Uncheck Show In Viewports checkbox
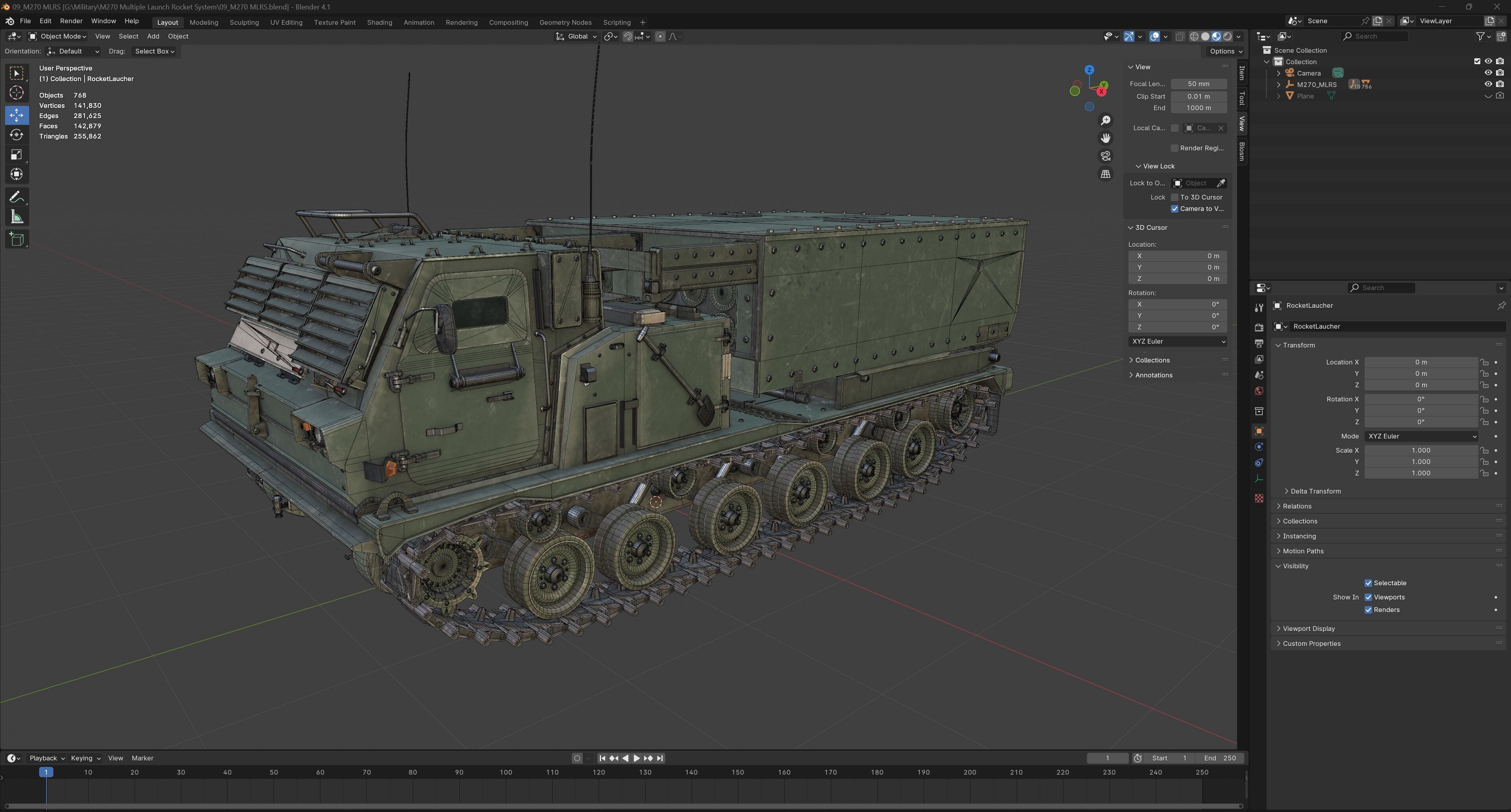 [x=1368, y=597]
